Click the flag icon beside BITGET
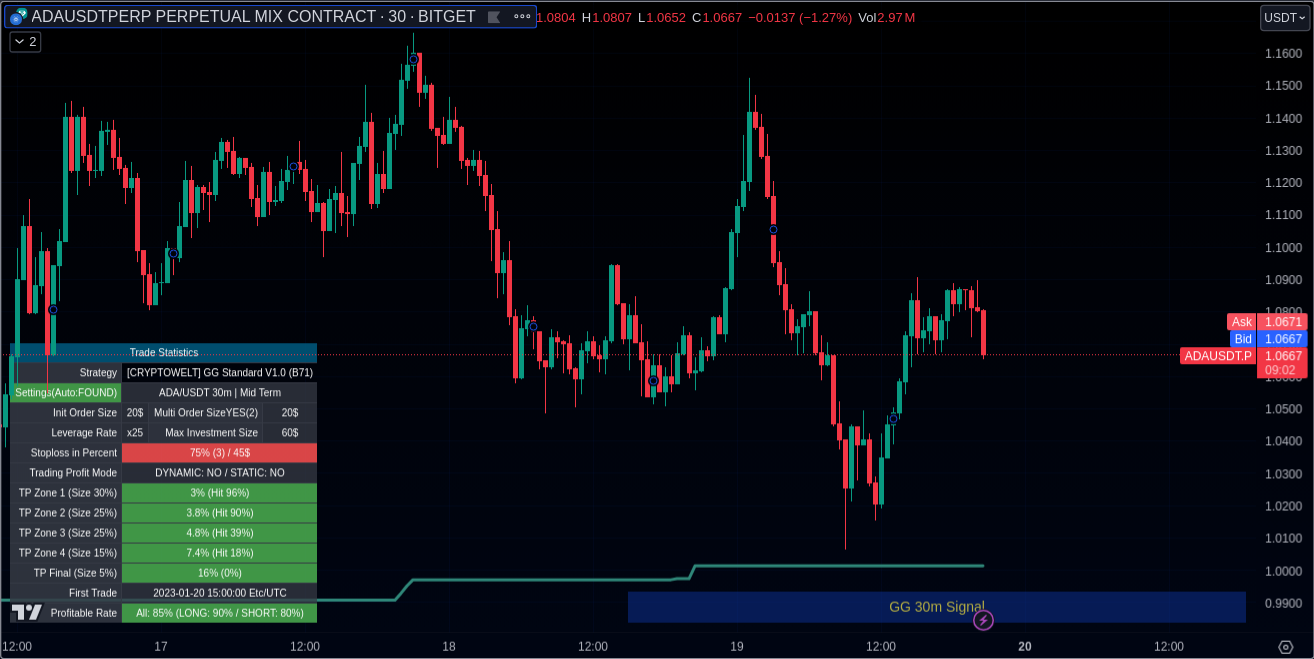Viewport: 1314px width, 659px height. [x=493, y=17]
